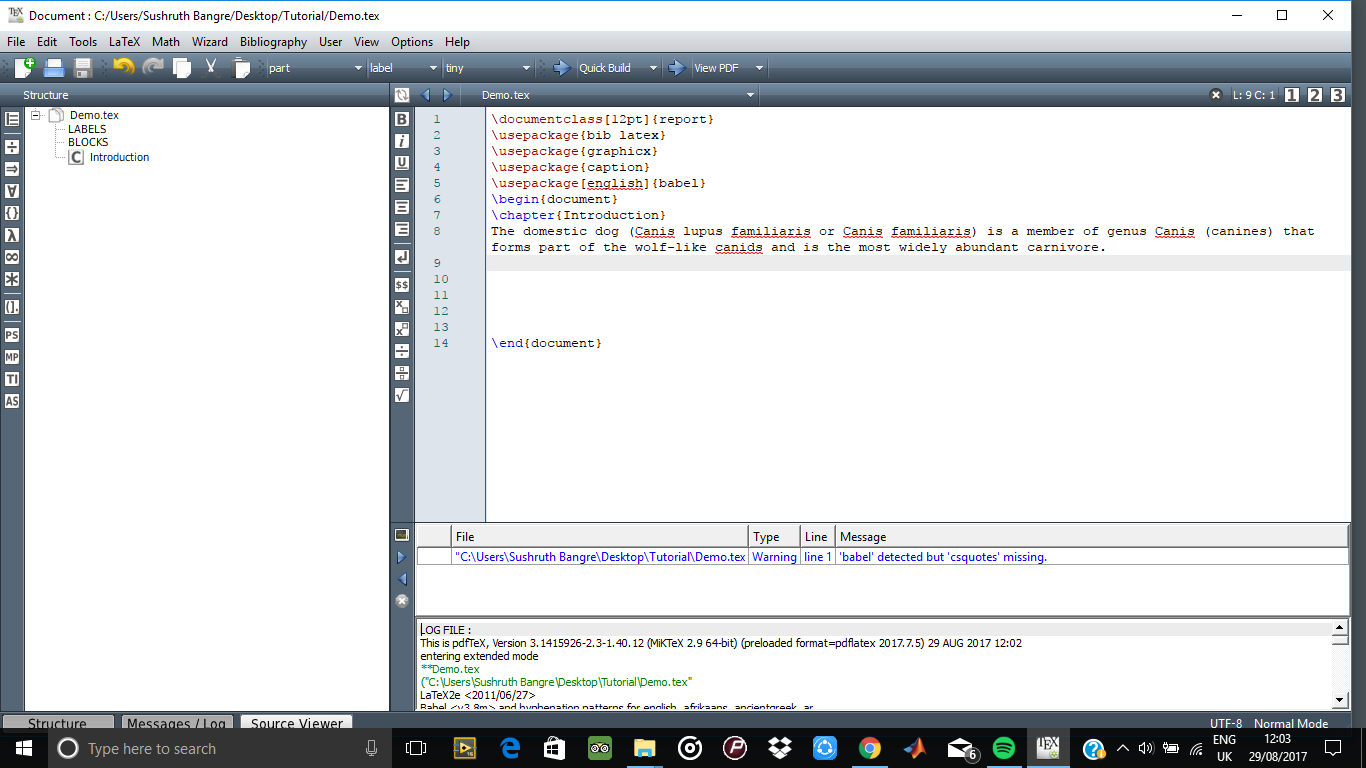
Task: Go to the previous LaTeX error
Action: click(x=402, y=579)
